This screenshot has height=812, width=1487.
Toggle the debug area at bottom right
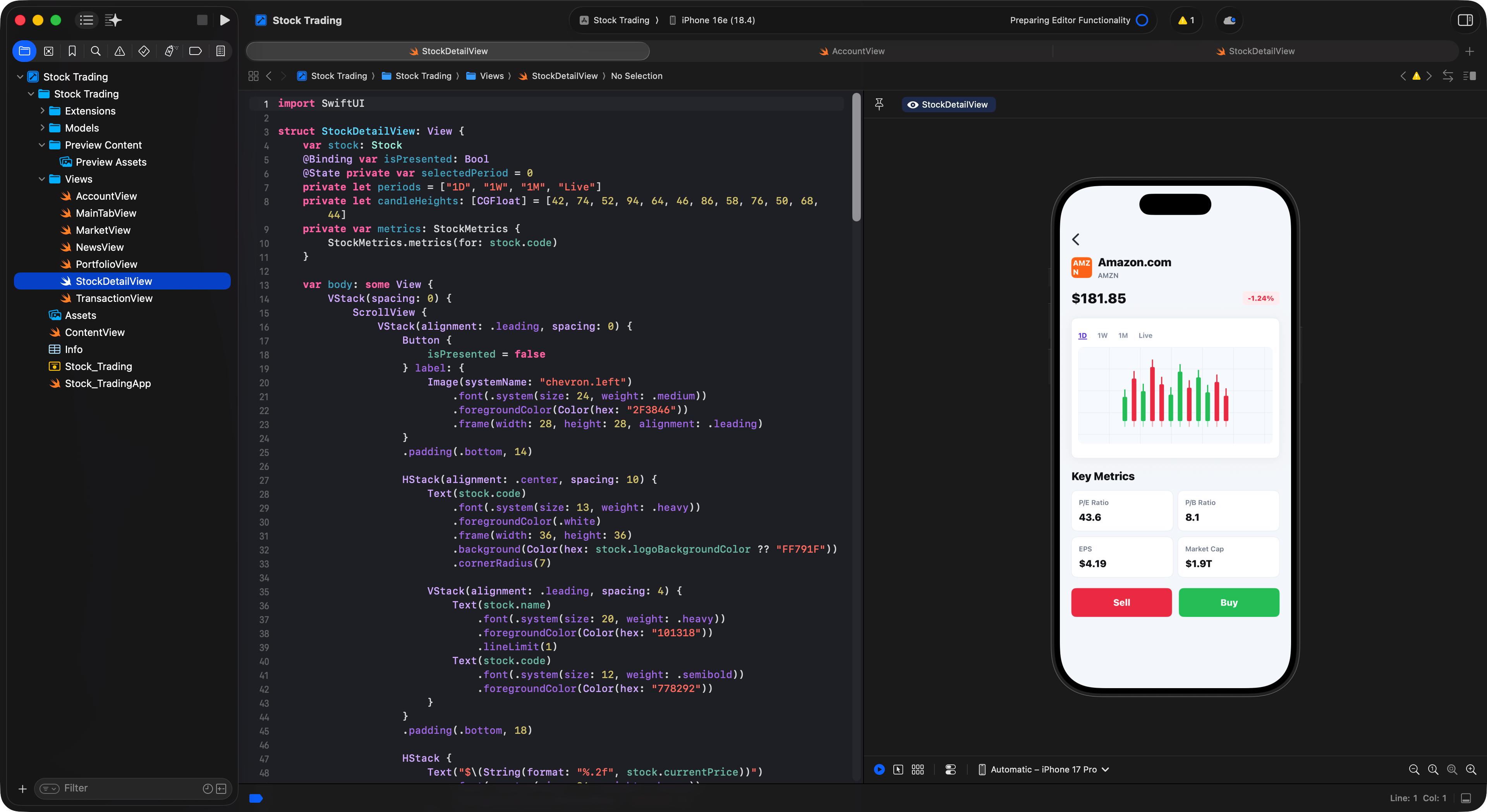(1466, 798)
